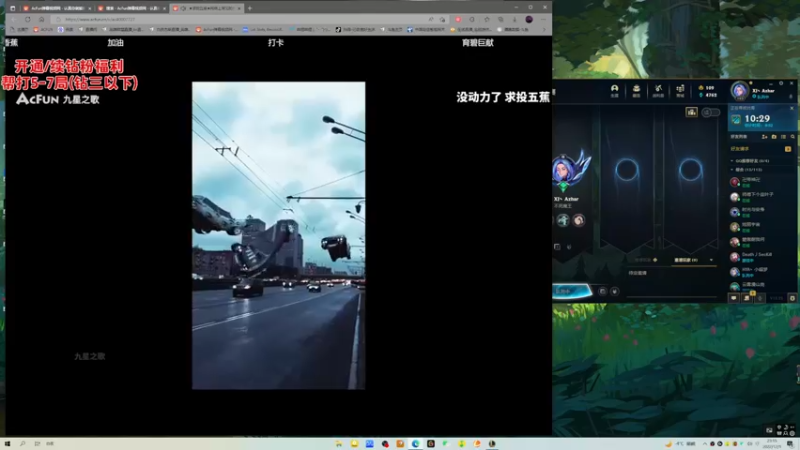Open Microsoft Edge from the taskbar
Screen dimensions: 800x450
click(x=415, y=444)
